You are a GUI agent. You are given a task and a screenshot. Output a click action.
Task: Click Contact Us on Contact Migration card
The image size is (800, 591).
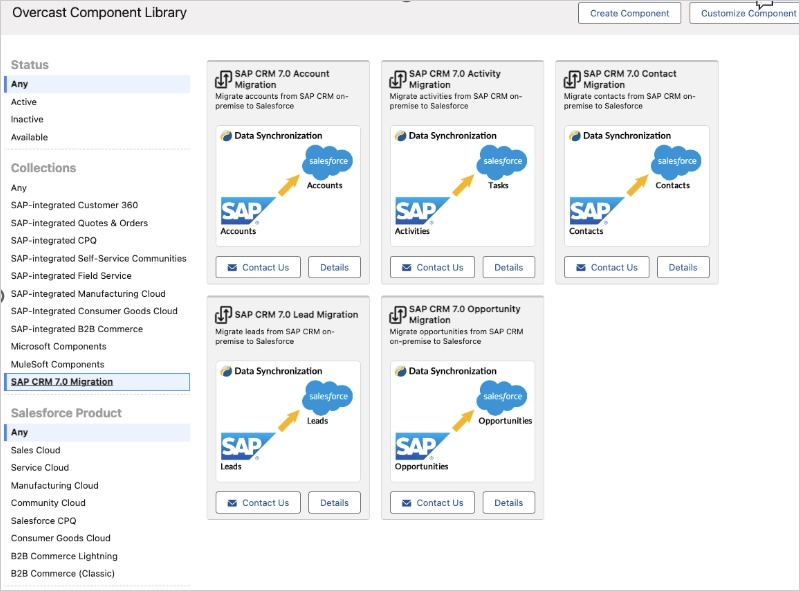pyautogui.click(x=607, y=267)
